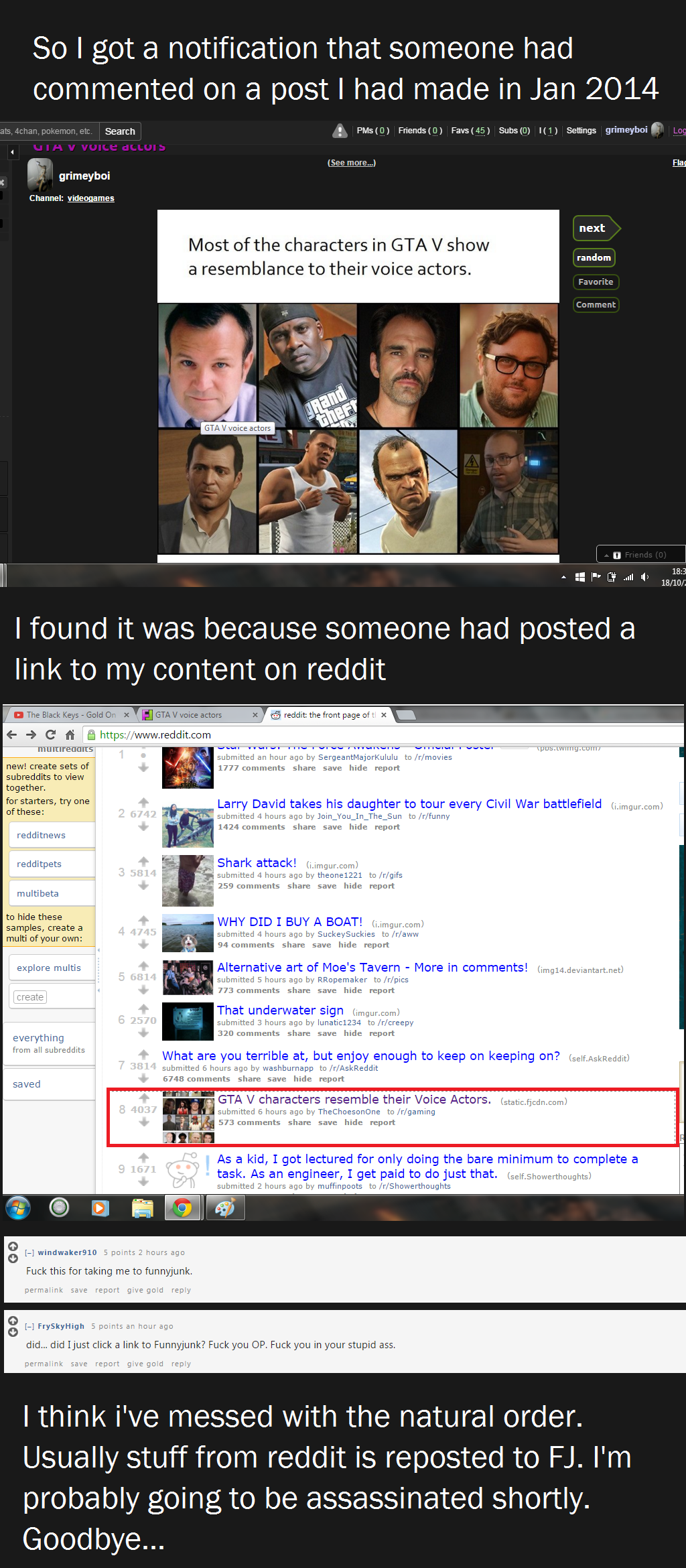Click the reddit address bar
Screen dimensions: 686x1568
[x=382, y=734]
